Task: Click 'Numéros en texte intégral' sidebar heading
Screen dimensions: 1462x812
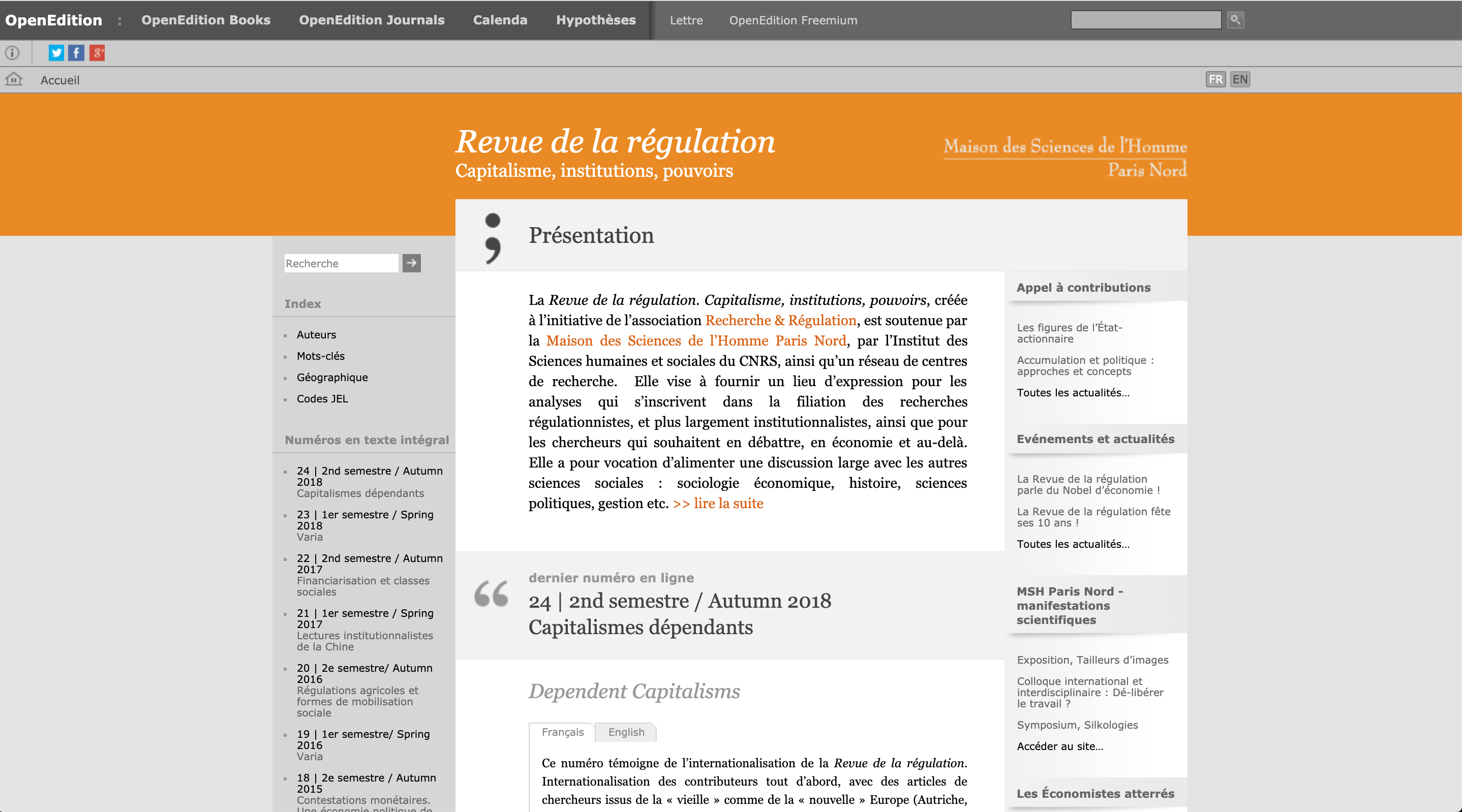Action: click(x=367, y=440)
